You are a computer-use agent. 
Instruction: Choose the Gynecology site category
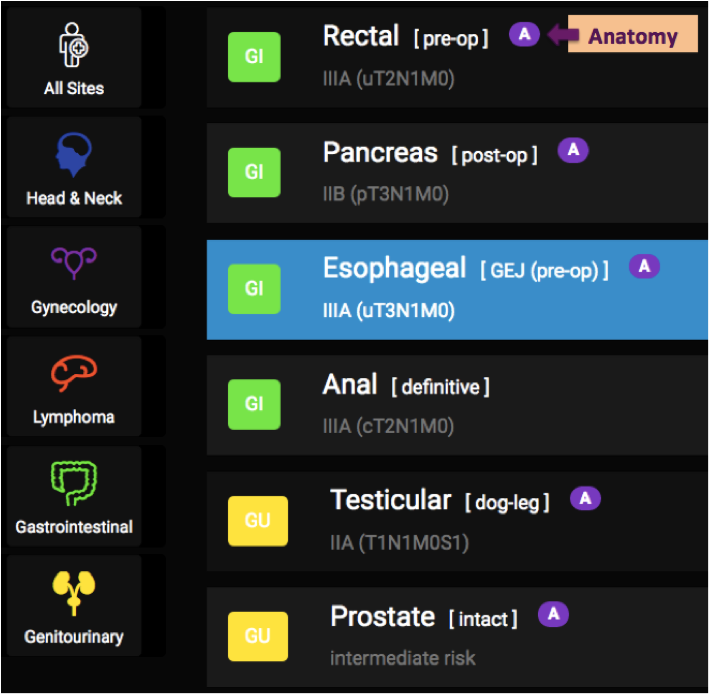pyautogui.click(x=74, y=277)
